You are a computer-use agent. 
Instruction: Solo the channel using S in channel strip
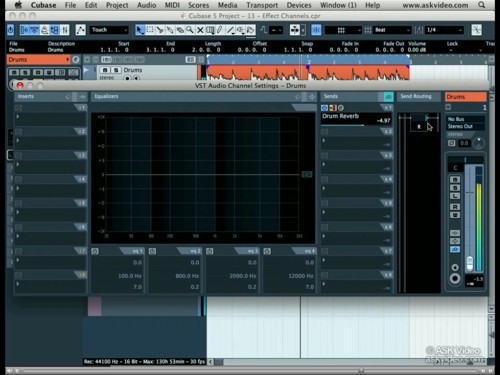pos(455,188)
